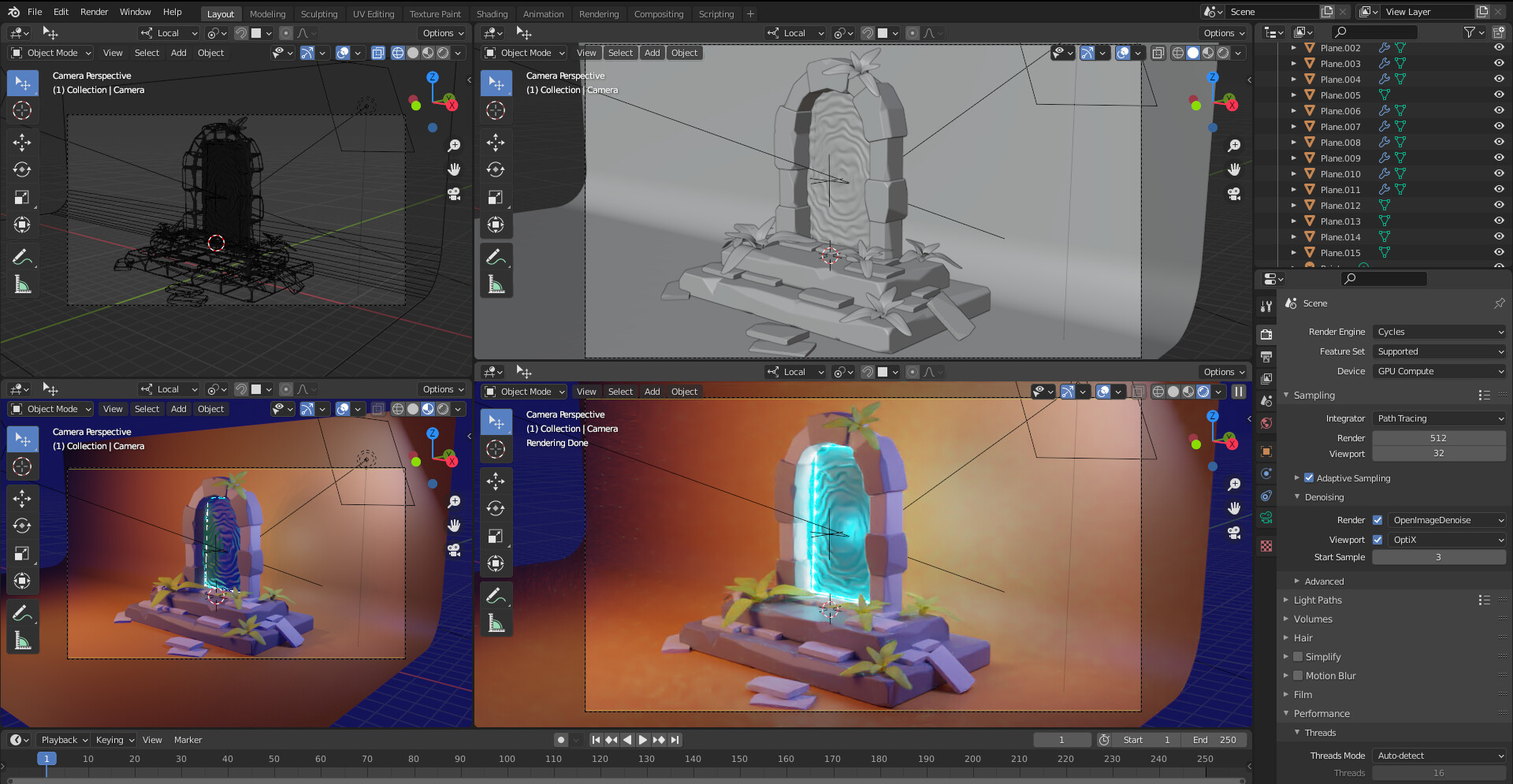Click the Playback button in the timeline header
Viewport: 1513px width, 784px height.
[62, 739]
